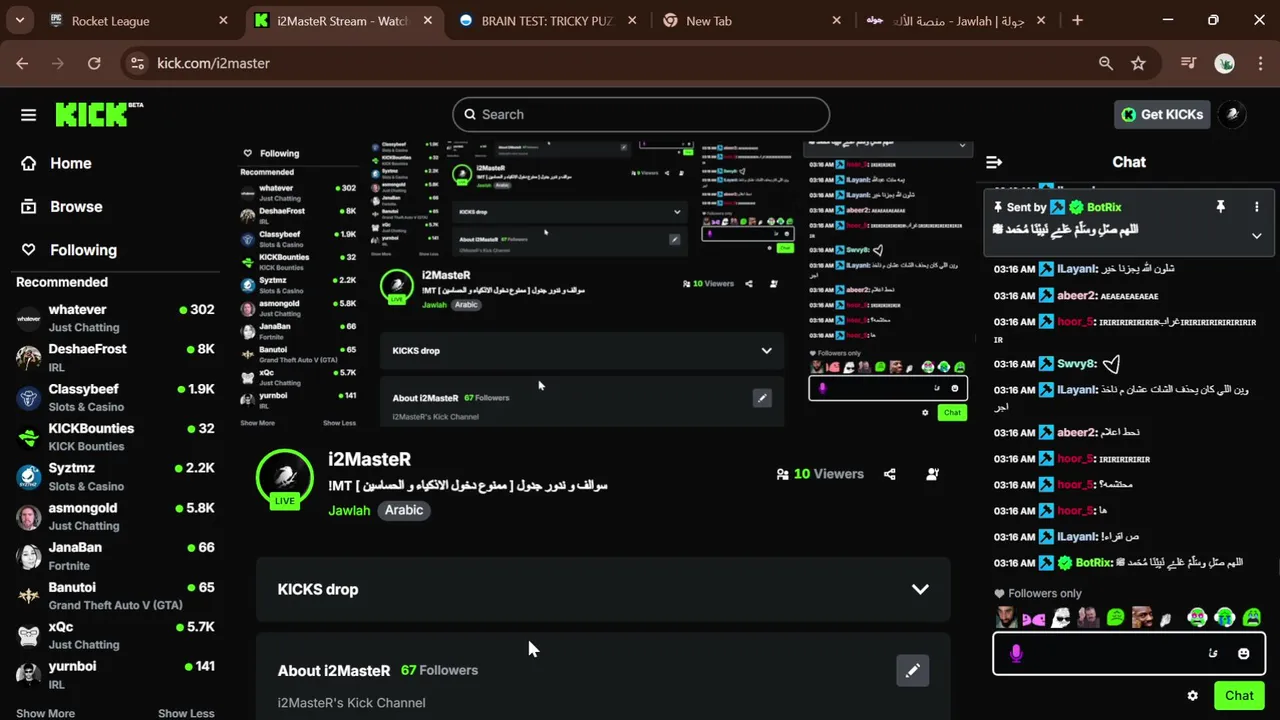Click the zoom magnifier icon in address bar
Image resolution: width=1280 pixels, height=720 pixels.
(1105, 63)
